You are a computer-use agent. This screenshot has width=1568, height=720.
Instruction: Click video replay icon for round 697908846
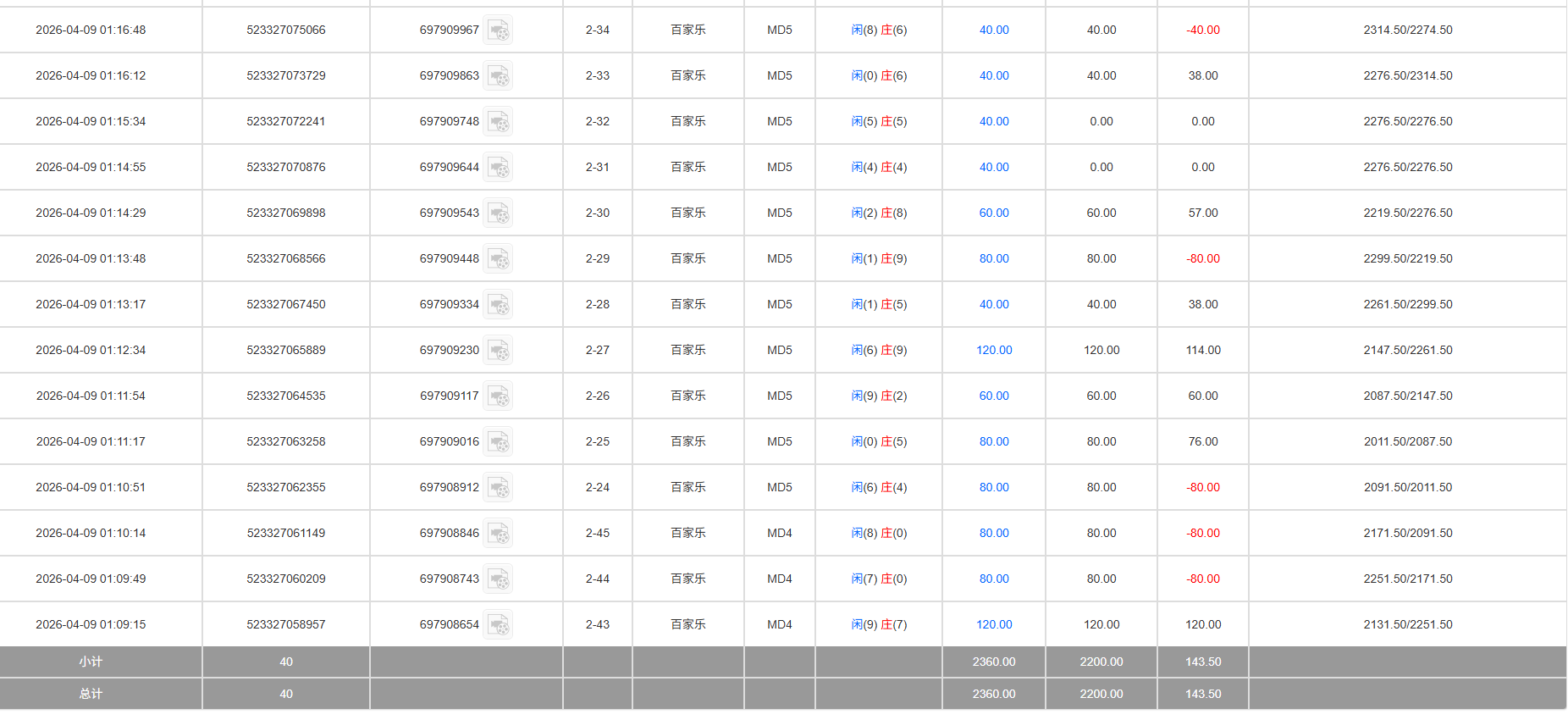(498, 534)
